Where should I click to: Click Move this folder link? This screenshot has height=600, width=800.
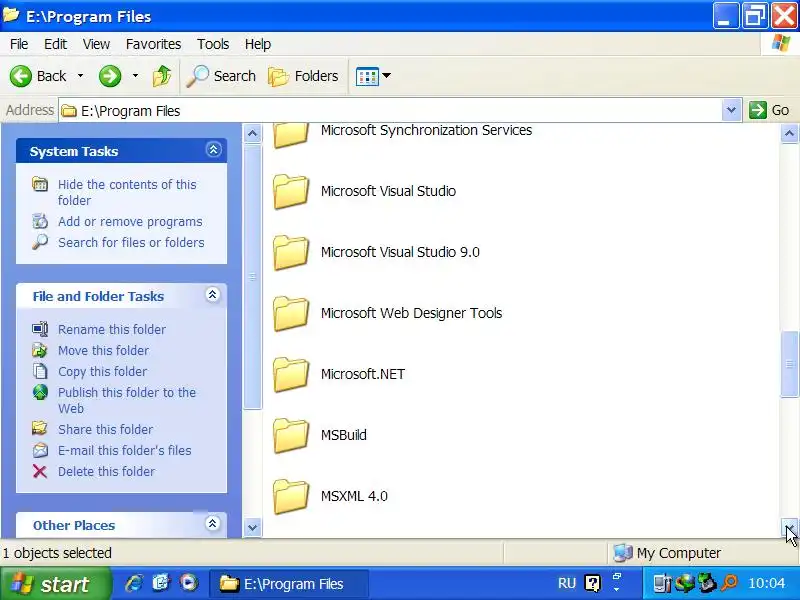point(104,351)
